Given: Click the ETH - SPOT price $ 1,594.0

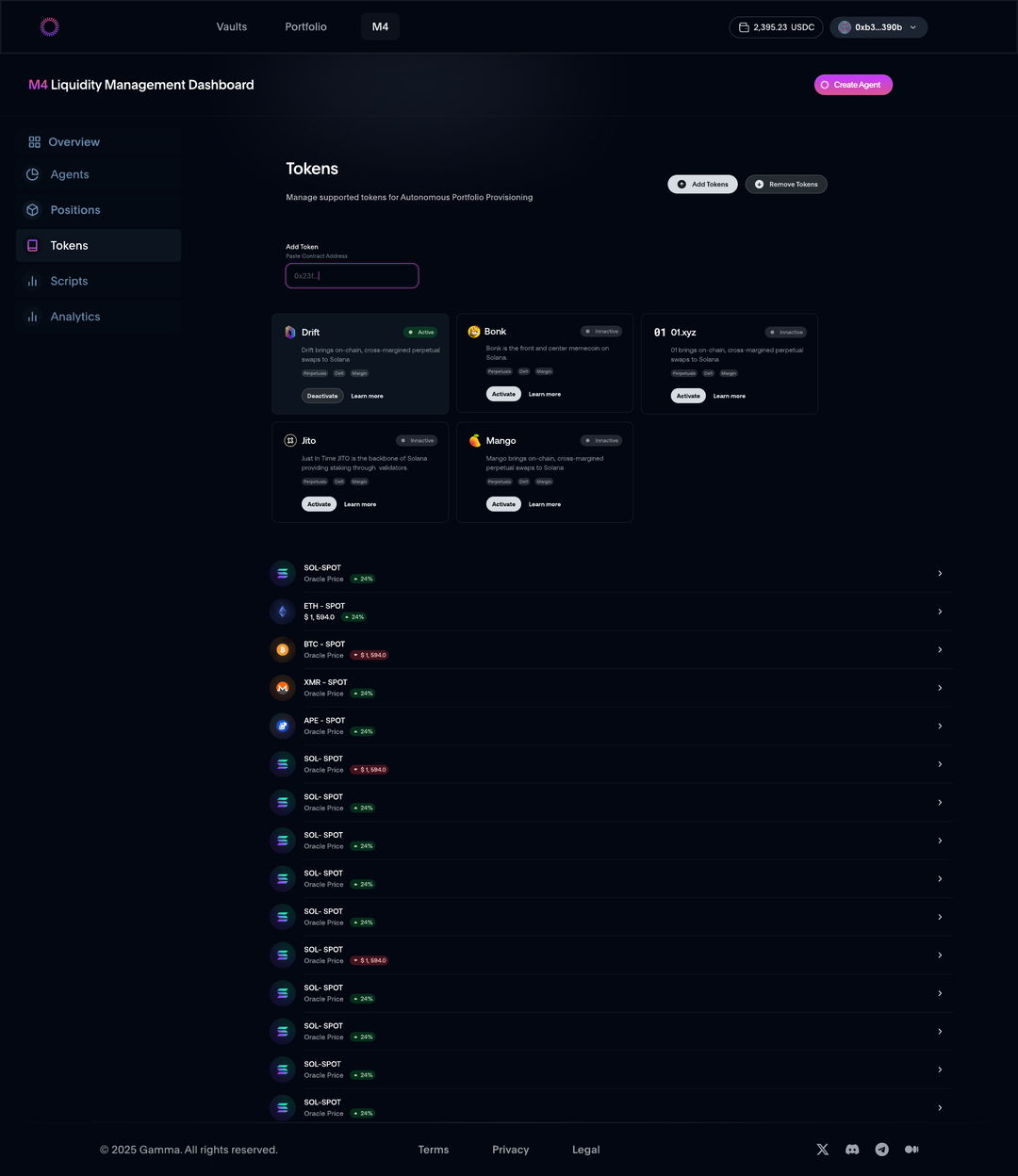Looking at the screenshot, I should point(320,617).
